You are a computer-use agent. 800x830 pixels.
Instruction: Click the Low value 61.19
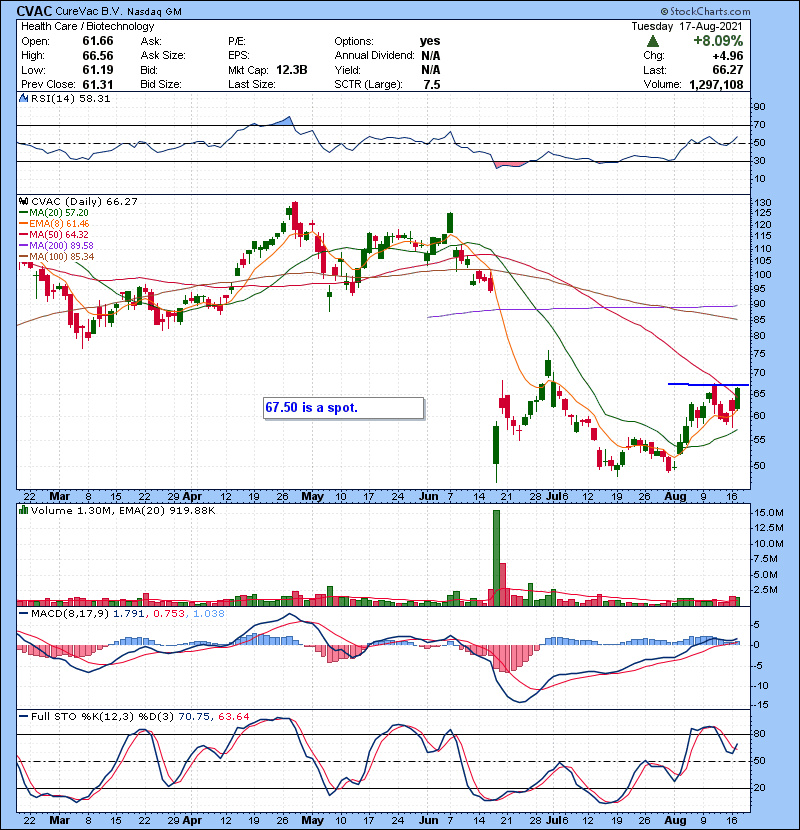tap(98, 70)
